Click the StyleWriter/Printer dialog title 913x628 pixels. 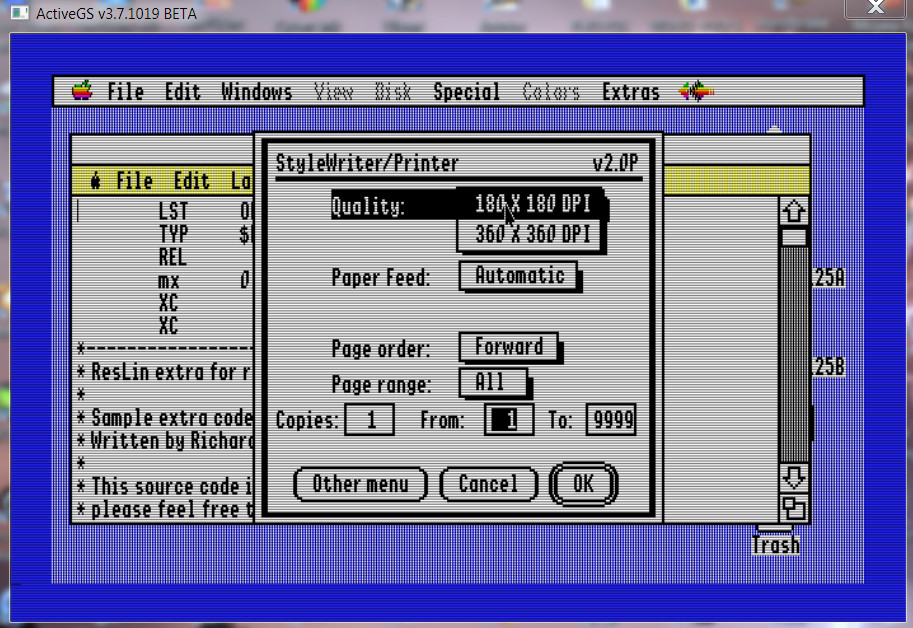pos(367,164)
